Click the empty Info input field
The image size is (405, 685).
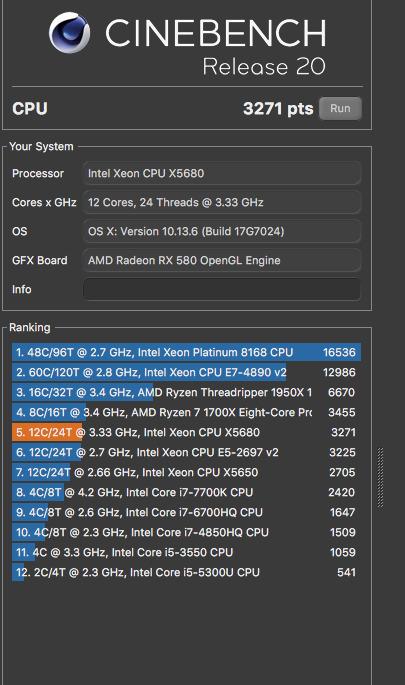[x=222, y=289]
